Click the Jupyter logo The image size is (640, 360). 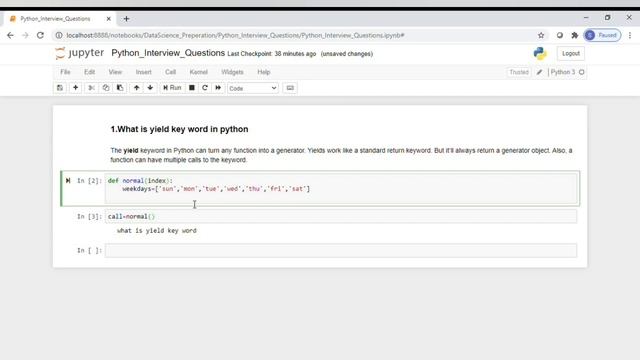80,53
